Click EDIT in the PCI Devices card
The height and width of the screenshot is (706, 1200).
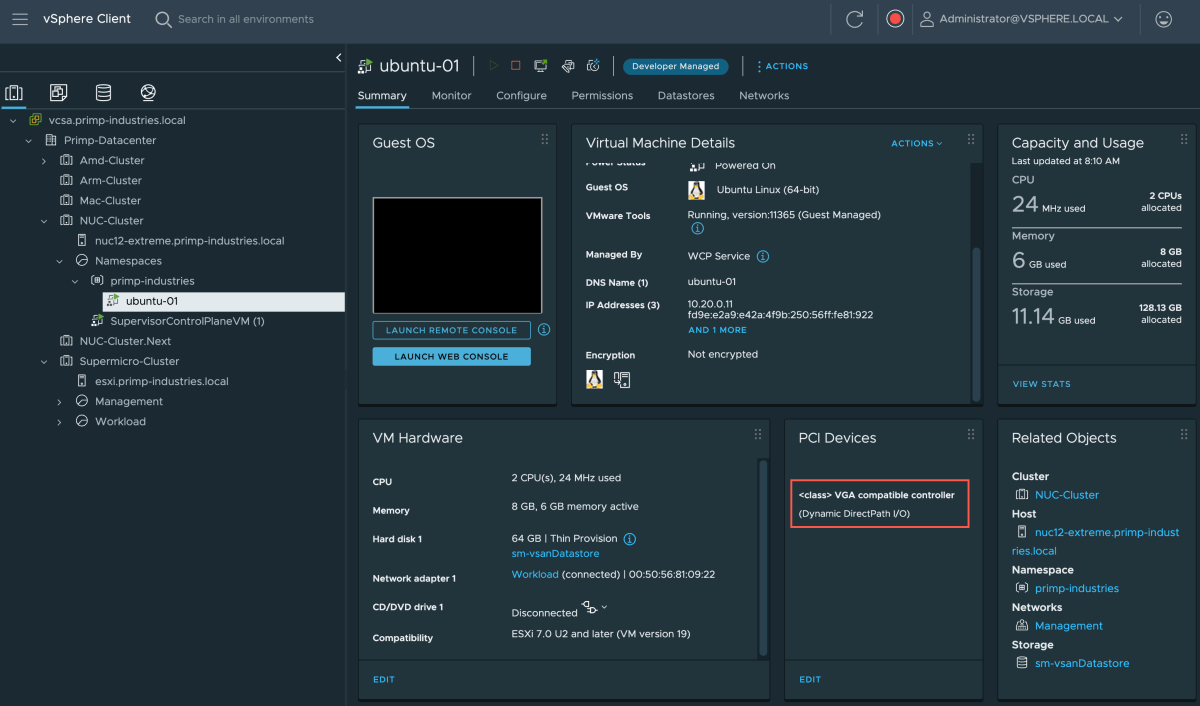coord(810,680)
